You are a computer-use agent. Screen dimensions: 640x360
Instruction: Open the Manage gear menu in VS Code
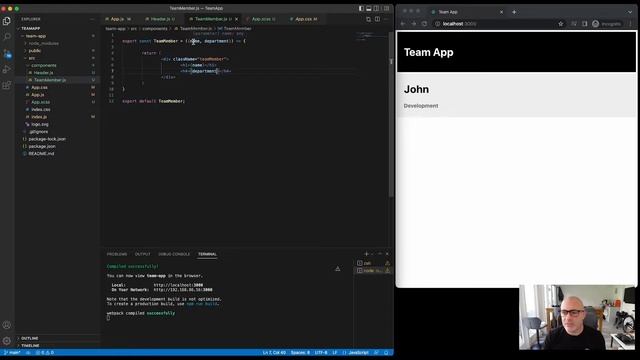tap(7, 341)
